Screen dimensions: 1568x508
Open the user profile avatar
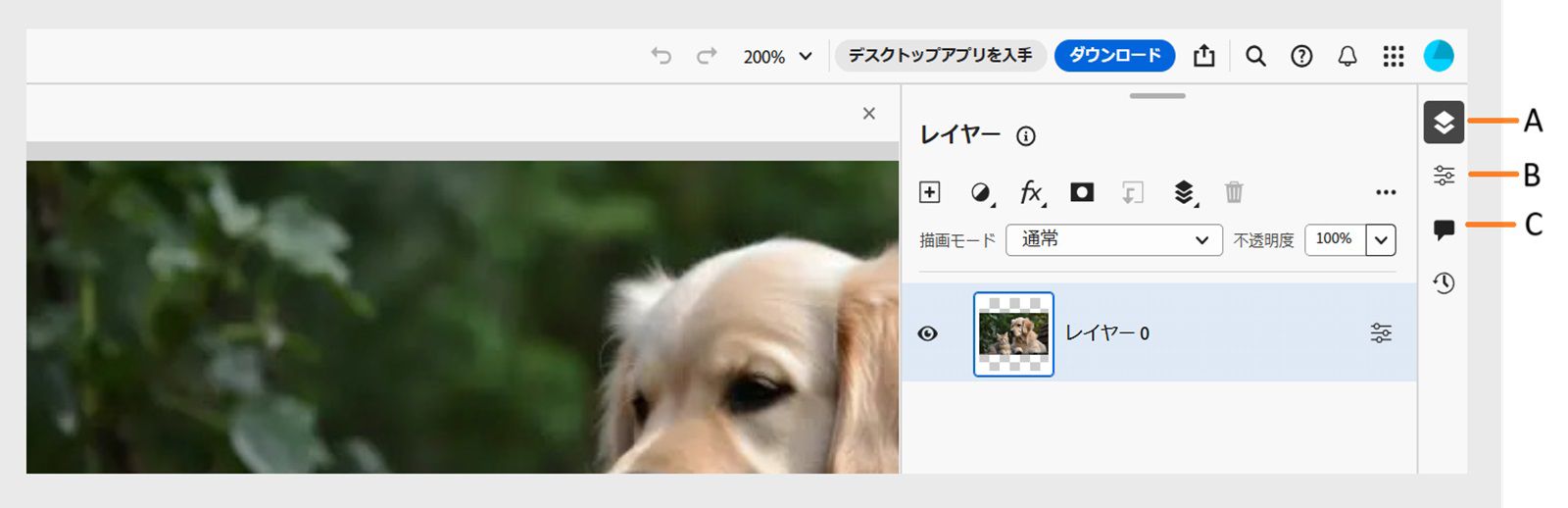1439,56
